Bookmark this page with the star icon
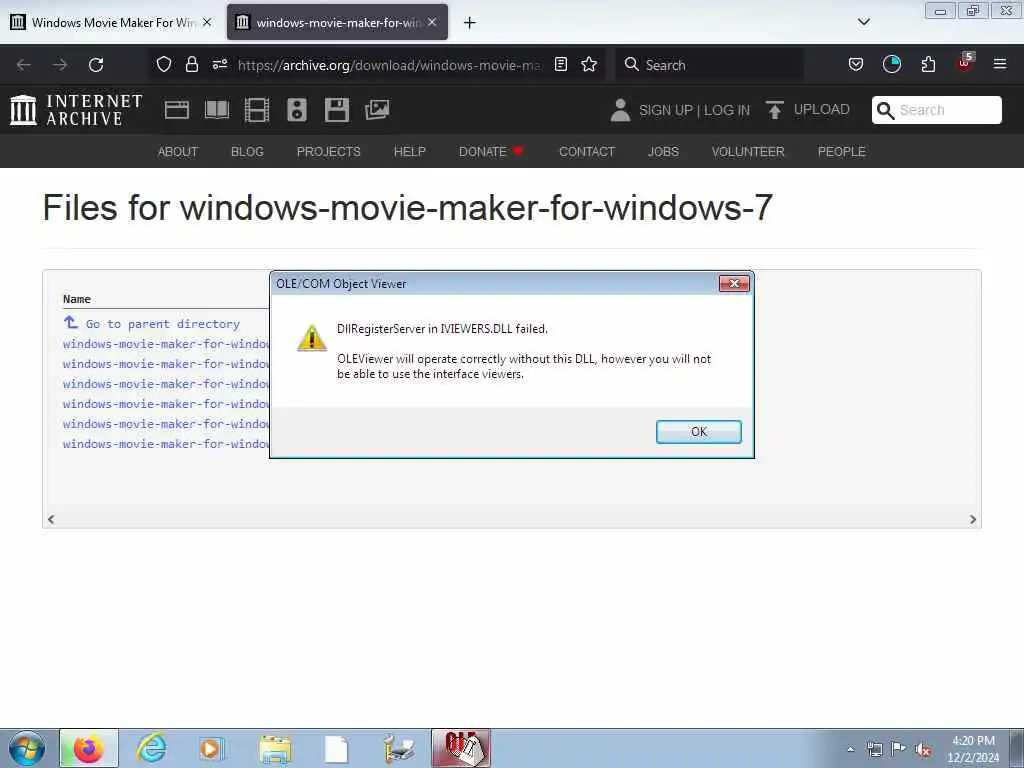Image resolution: width=1024 pixels, height=768 pixels. coord(589,64)
